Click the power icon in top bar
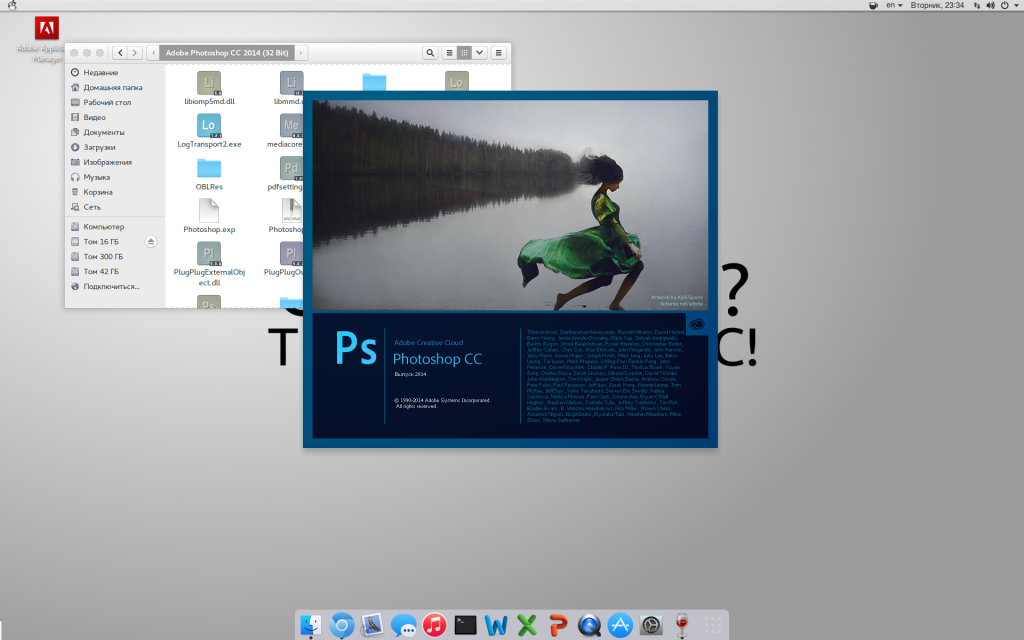 point(1004,5)
